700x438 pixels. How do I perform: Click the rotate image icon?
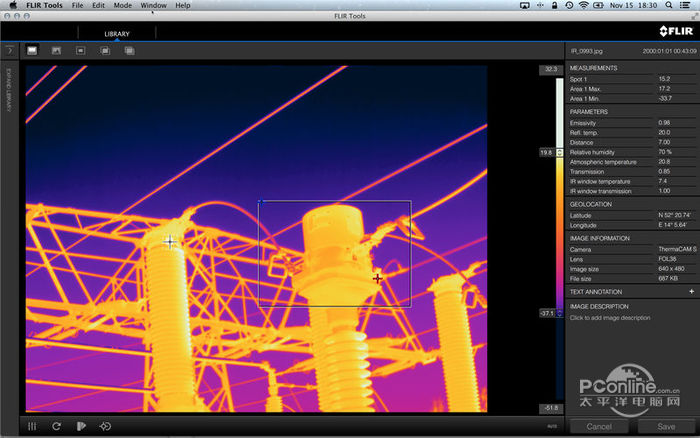(57, 426)
